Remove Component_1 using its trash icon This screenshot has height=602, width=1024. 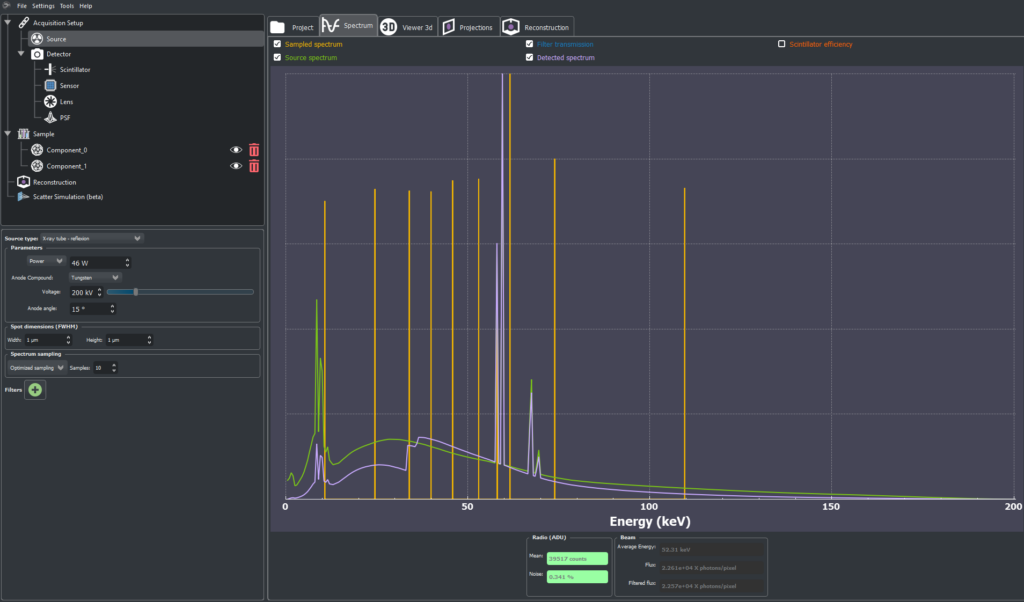pyautogui.click(x=254, y=166)
